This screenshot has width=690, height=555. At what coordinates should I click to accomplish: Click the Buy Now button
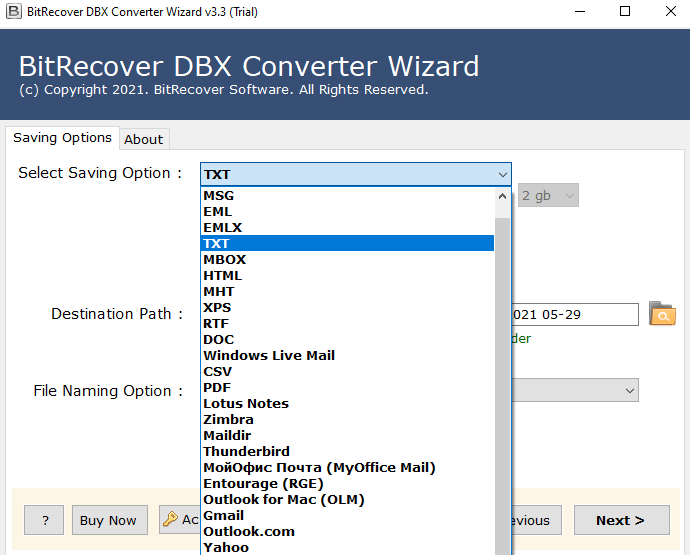point(110,520)
